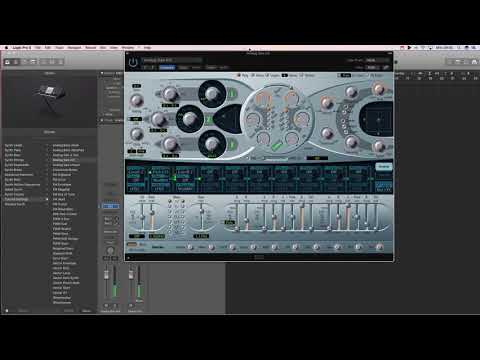Expand the Region disclosure triangle in Inspector
This screenshot has width=480, height=360.
pos(102,73)
